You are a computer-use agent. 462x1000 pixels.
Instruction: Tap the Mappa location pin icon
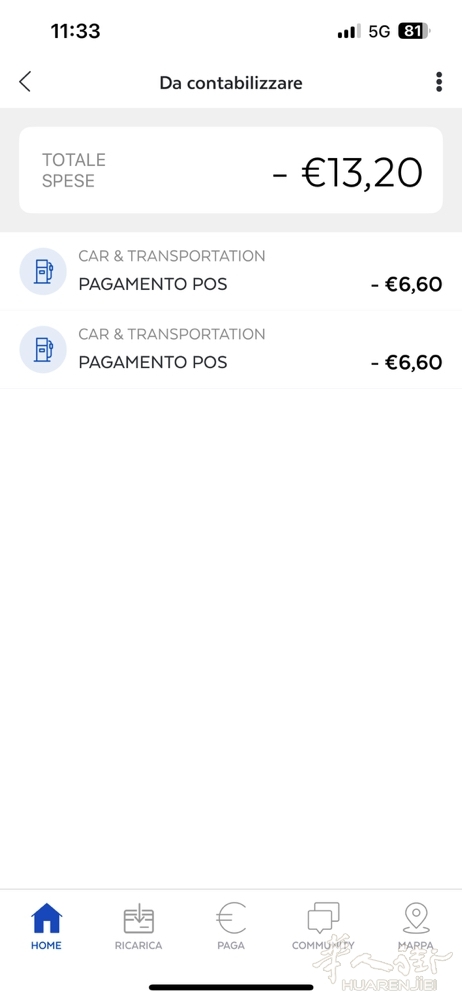click(x=416, y=918)
